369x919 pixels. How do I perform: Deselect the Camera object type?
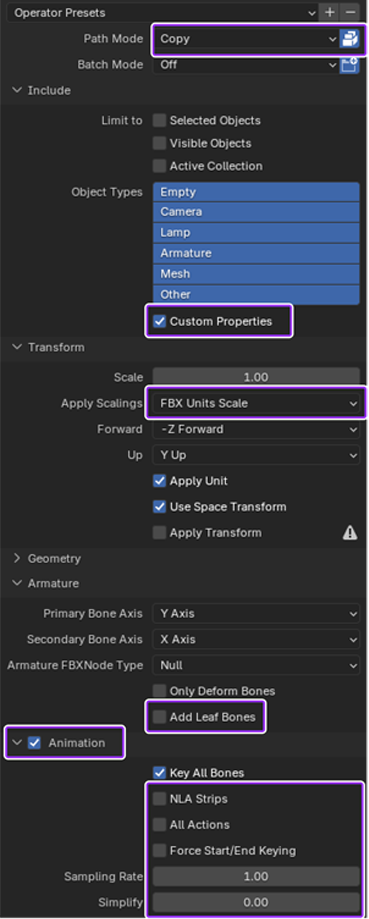coord(256,212)
